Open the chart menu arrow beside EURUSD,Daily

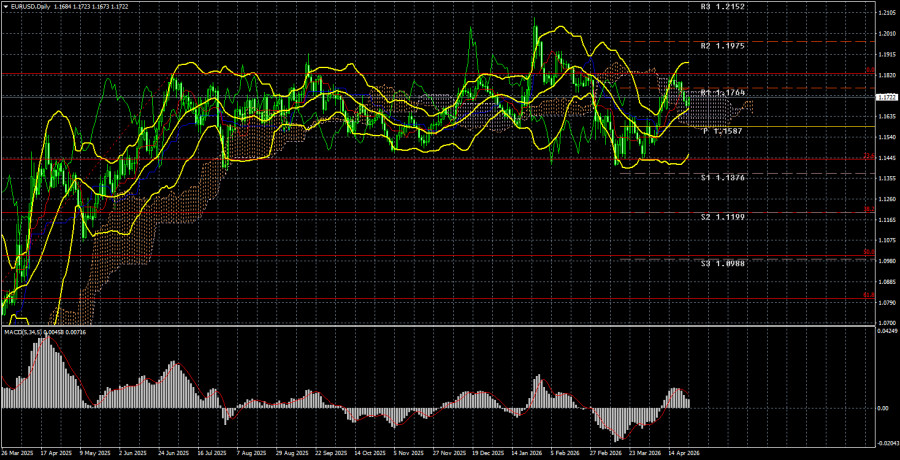5,6
